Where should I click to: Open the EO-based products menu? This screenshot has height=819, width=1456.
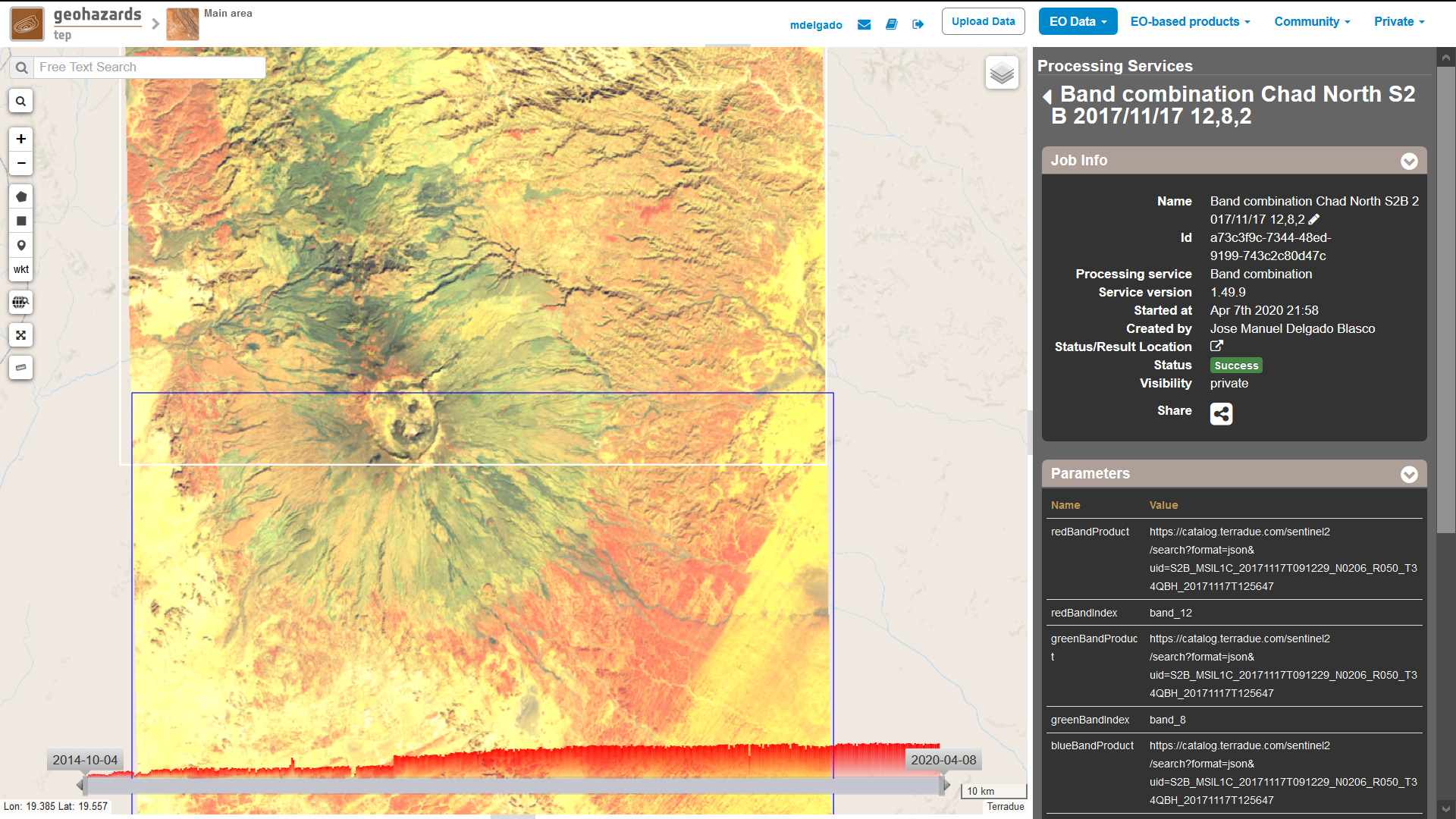(x=1190, y=21)
